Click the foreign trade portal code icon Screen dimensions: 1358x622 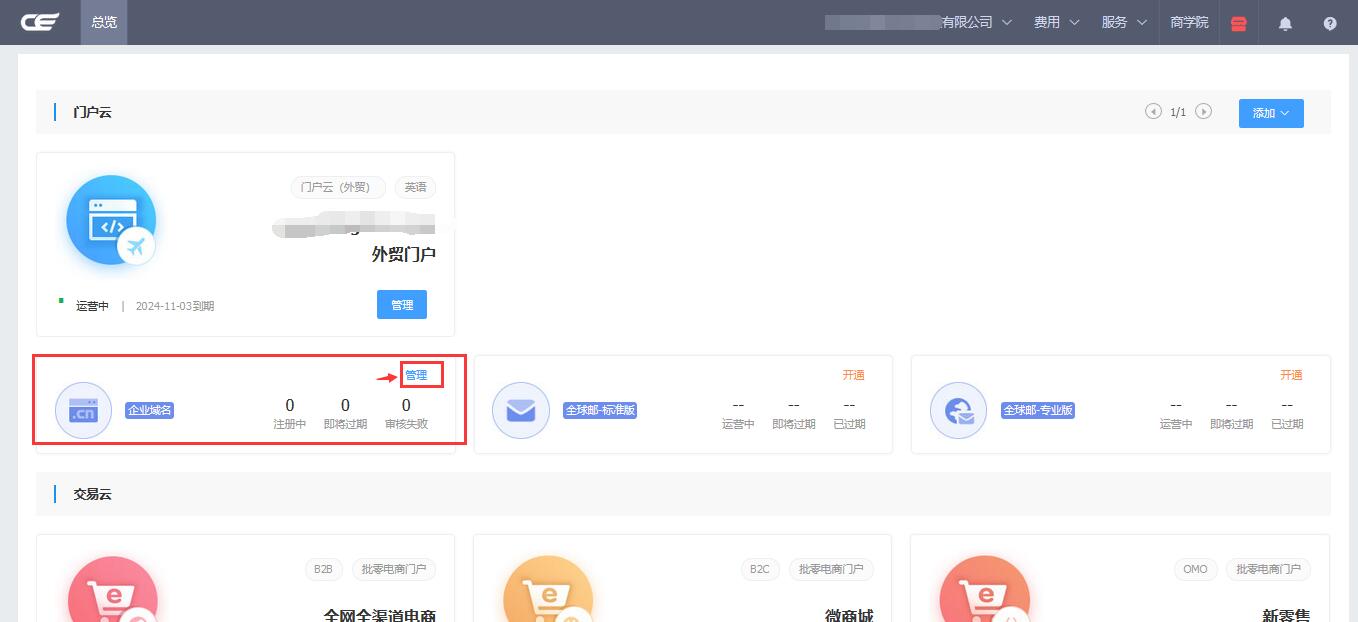pos(111,221)
